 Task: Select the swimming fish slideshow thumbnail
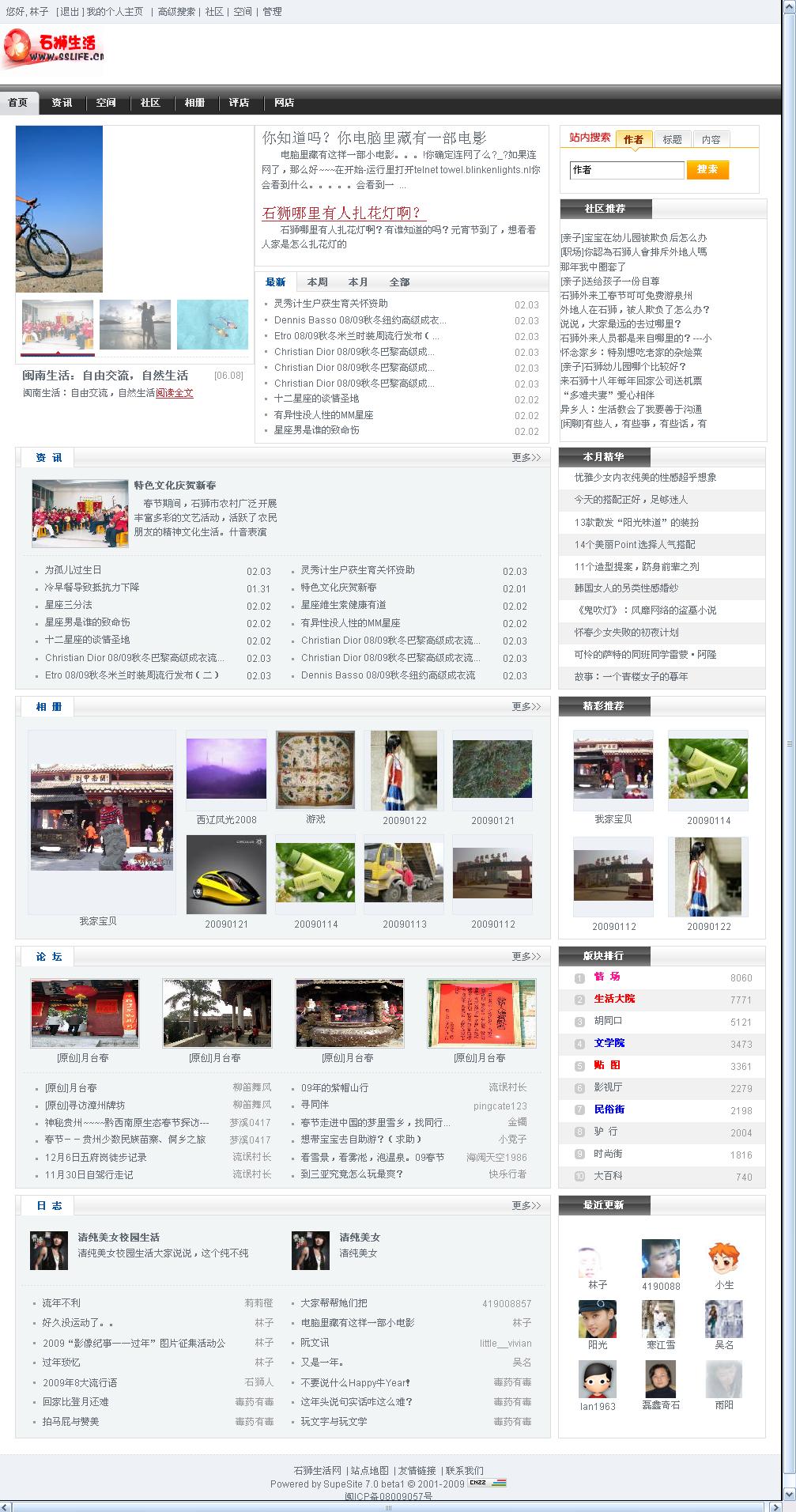[x=213, y=324]
